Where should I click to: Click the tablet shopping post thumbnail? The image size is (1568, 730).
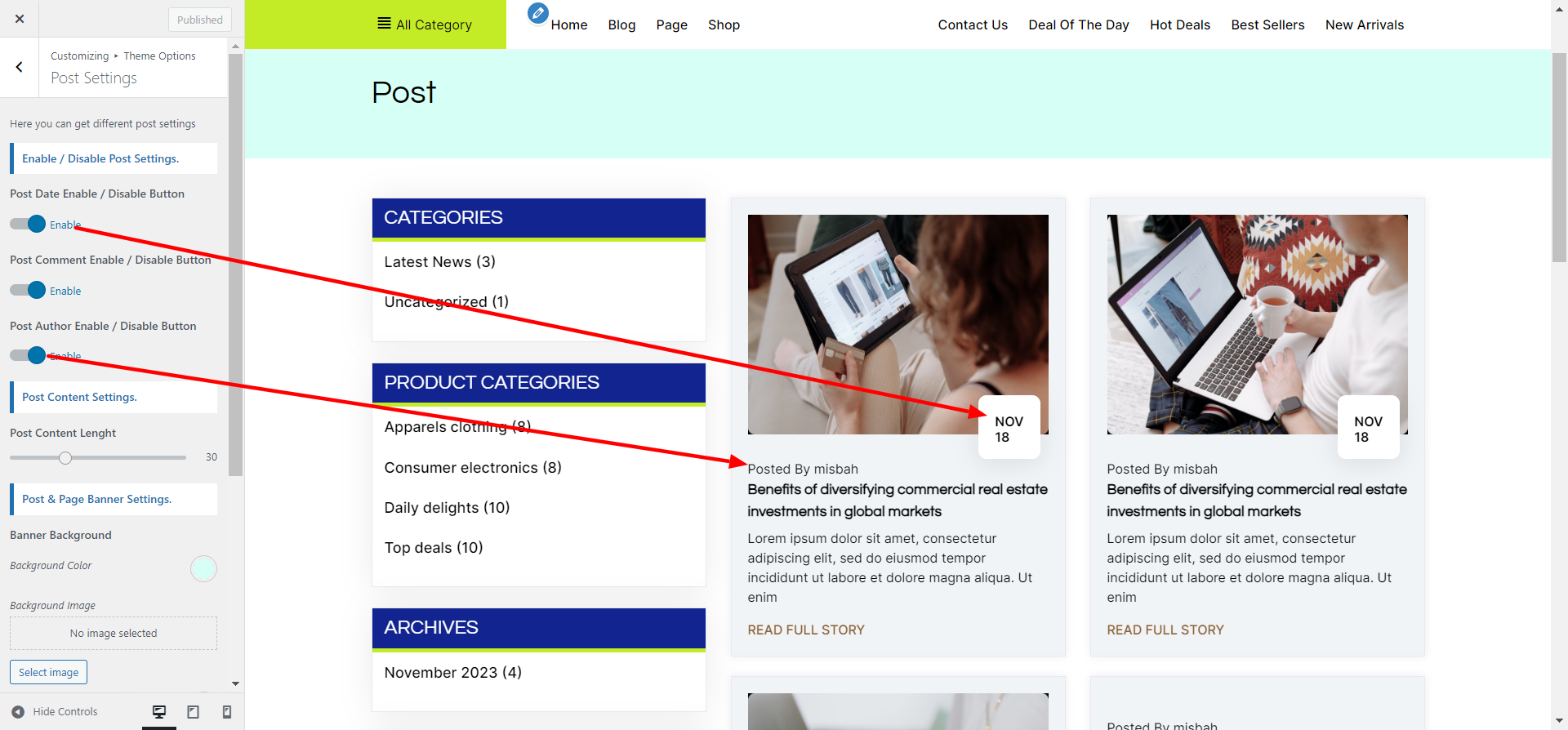tap(898, 324)
